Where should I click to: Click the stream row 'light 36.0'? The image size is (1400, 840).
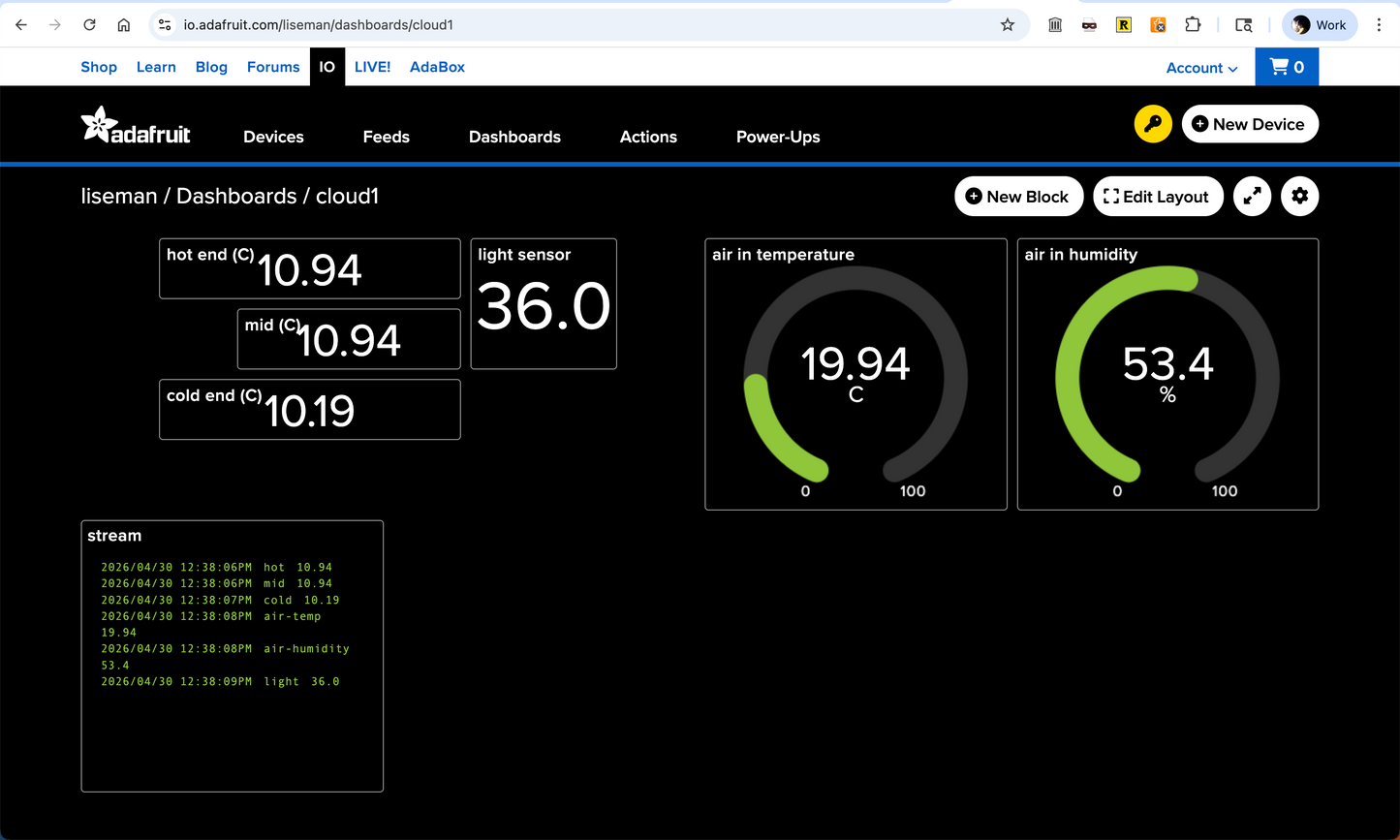click(220, 682)
